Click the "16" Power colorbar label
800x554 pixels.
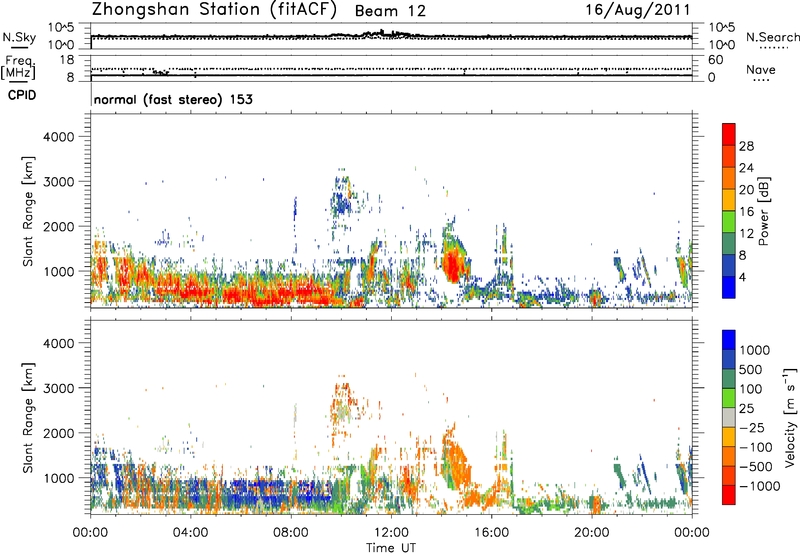click(x=746, y=212)
